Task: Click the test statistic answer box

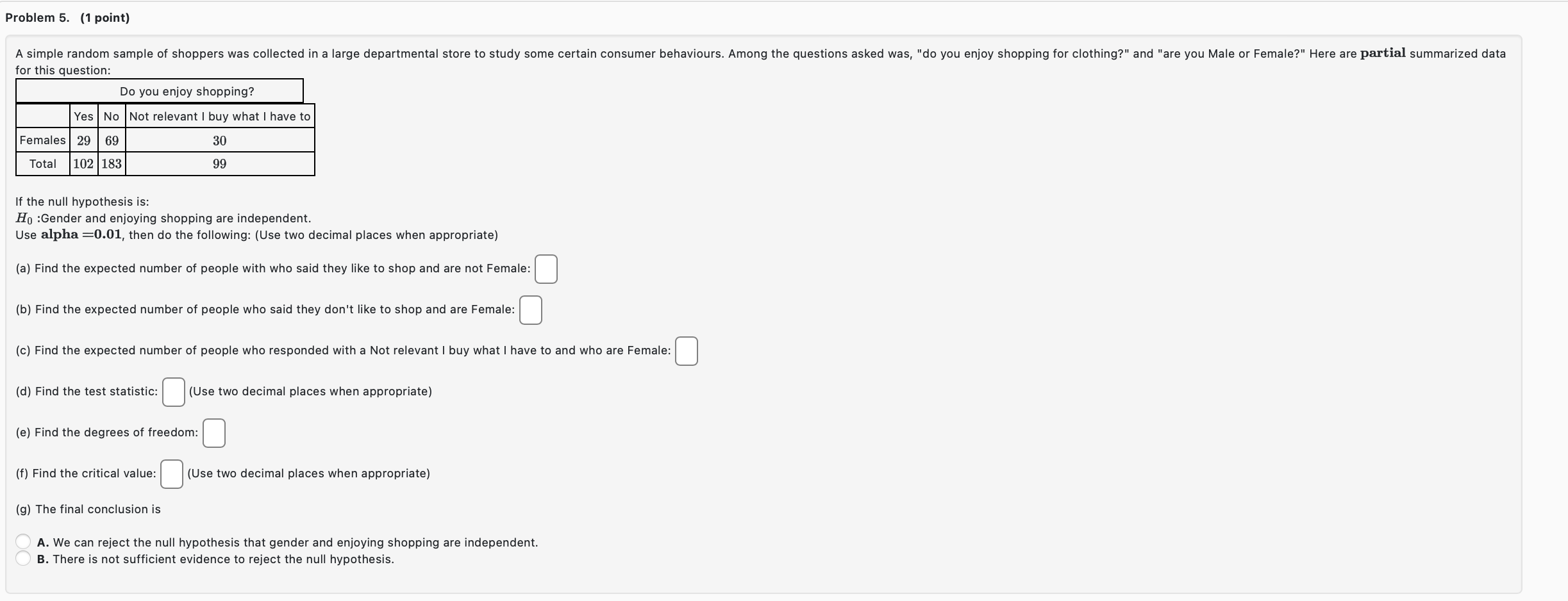Action: click(172, 391)
